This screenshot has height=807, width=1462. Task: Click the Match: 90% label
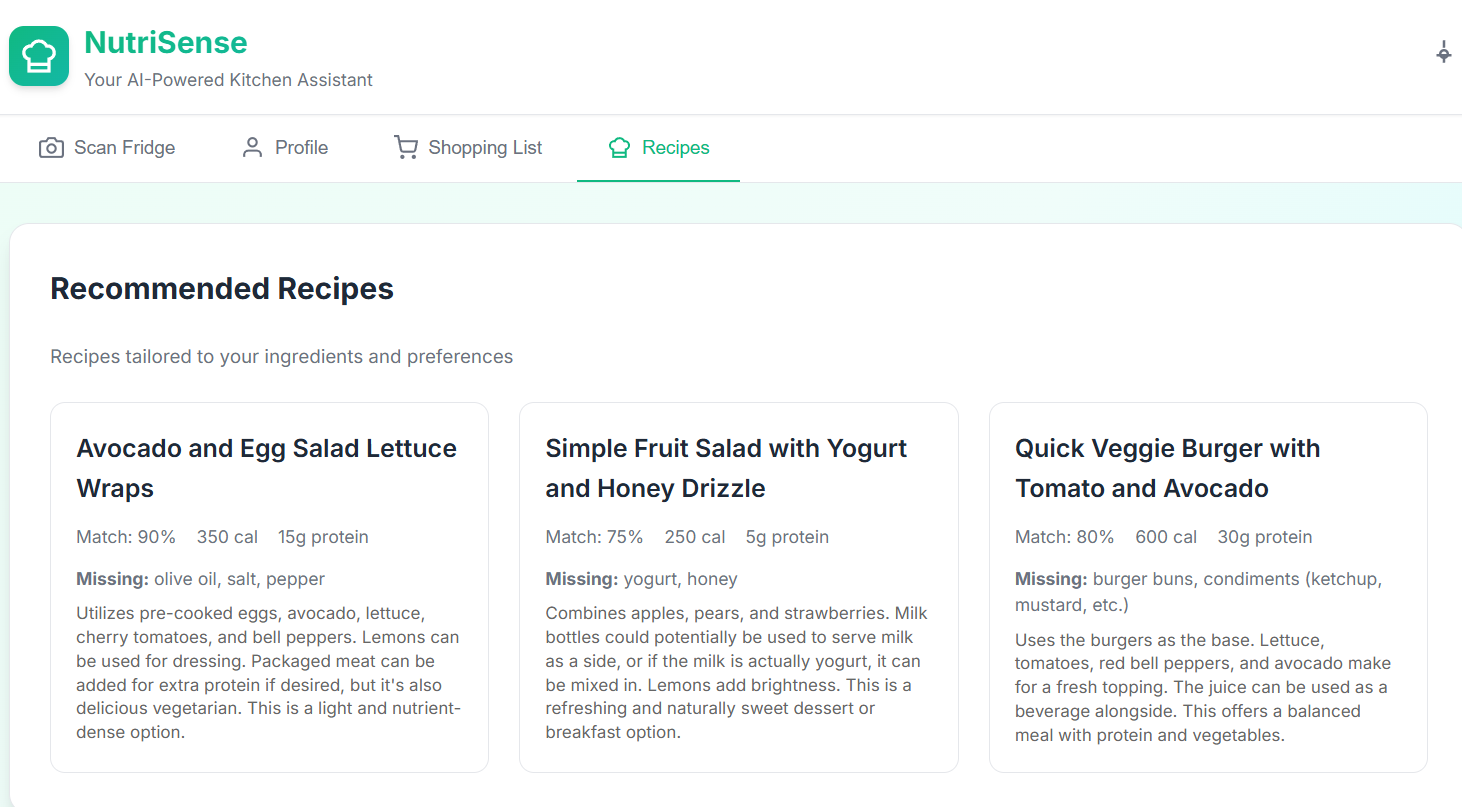126,537
